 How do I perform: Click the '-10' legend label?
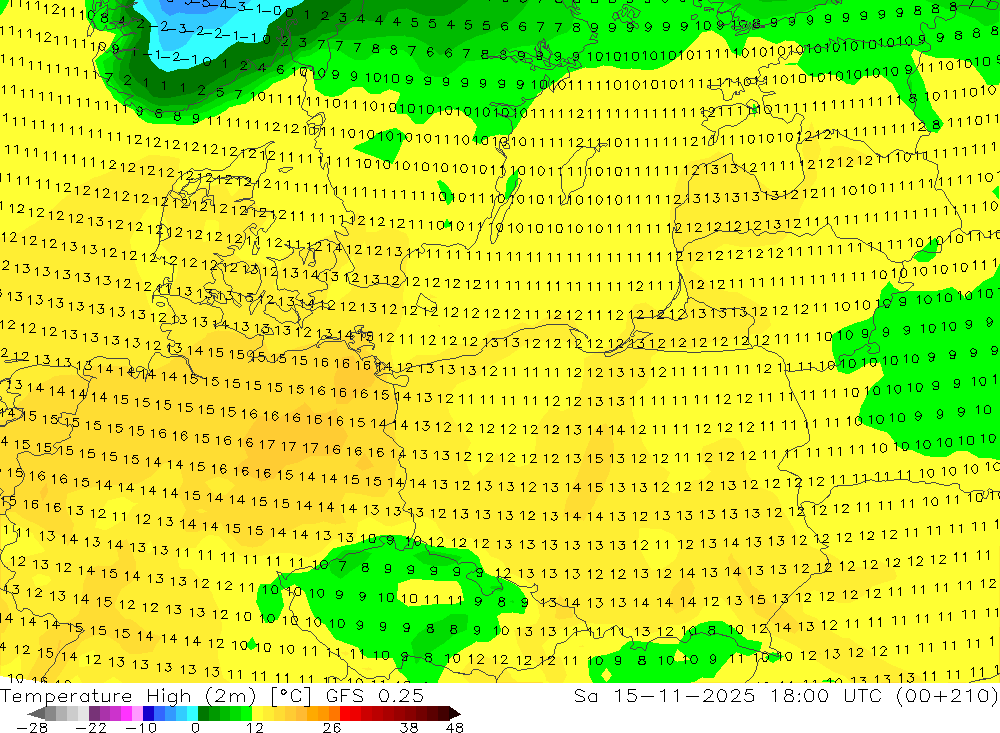pyautogui.click(x=141, y=727)
